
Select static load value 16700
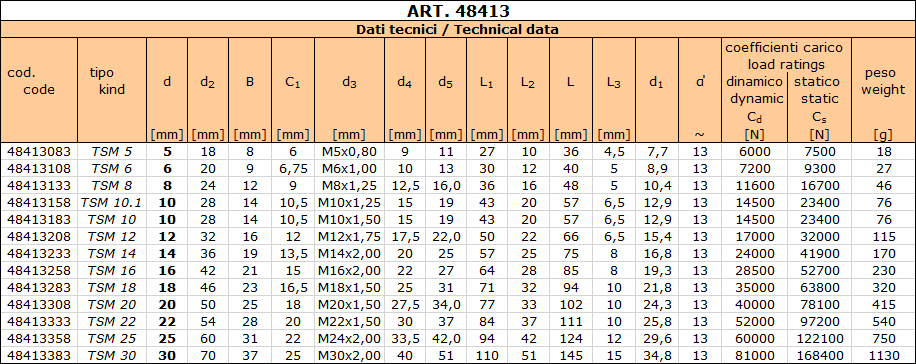click(x=819, y=186)
